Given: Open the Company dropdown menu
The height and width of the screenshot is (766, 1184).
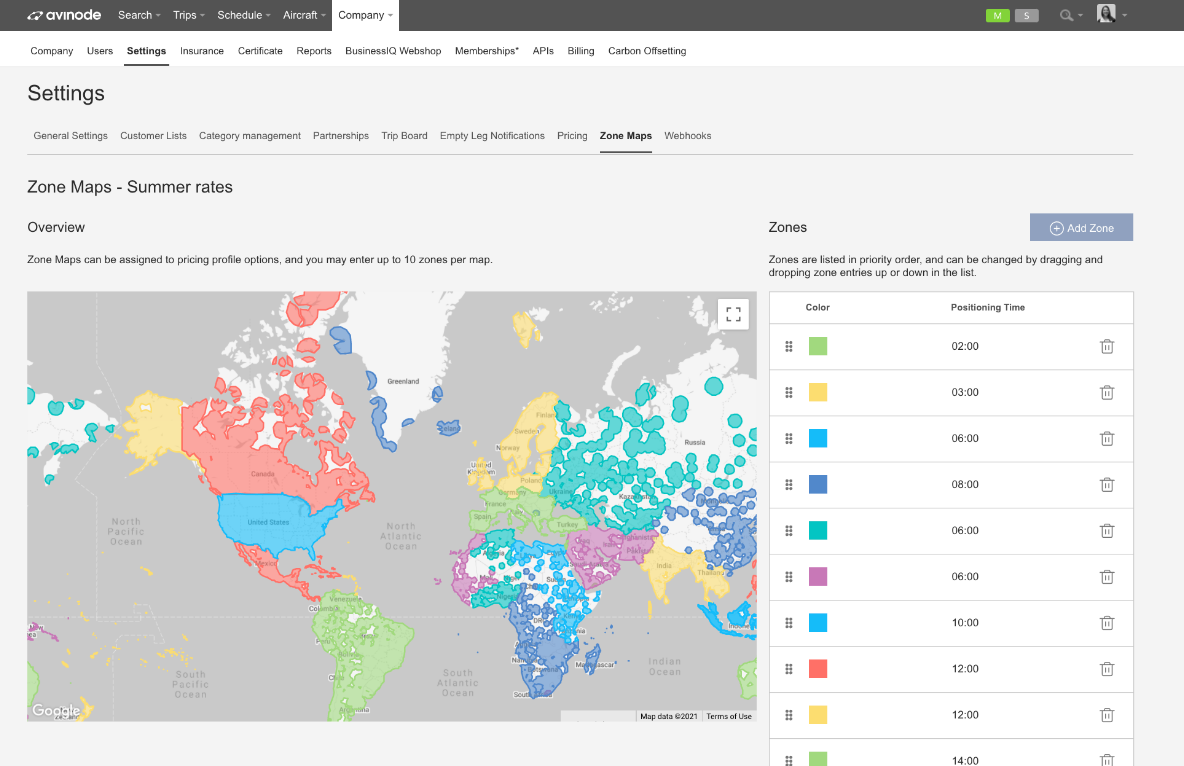Looking at the screenshot, I should coord(365,15).
